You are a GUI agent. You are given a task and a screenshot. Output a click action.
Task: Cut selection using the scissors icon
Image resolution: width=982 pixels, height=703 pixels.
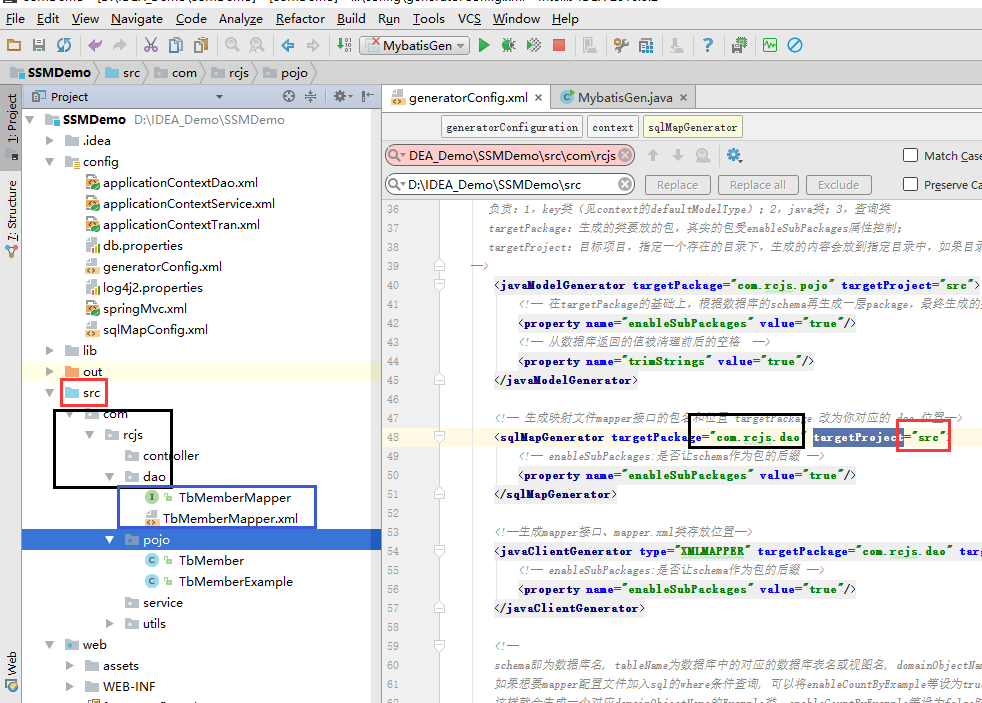coord(150,45)
